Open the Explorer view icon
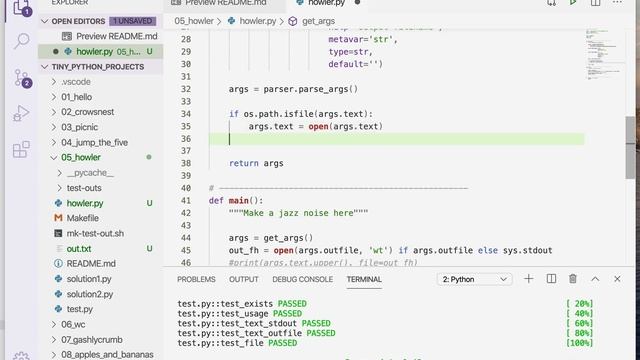This screenshot has width=640, height=360. point(21,7)
